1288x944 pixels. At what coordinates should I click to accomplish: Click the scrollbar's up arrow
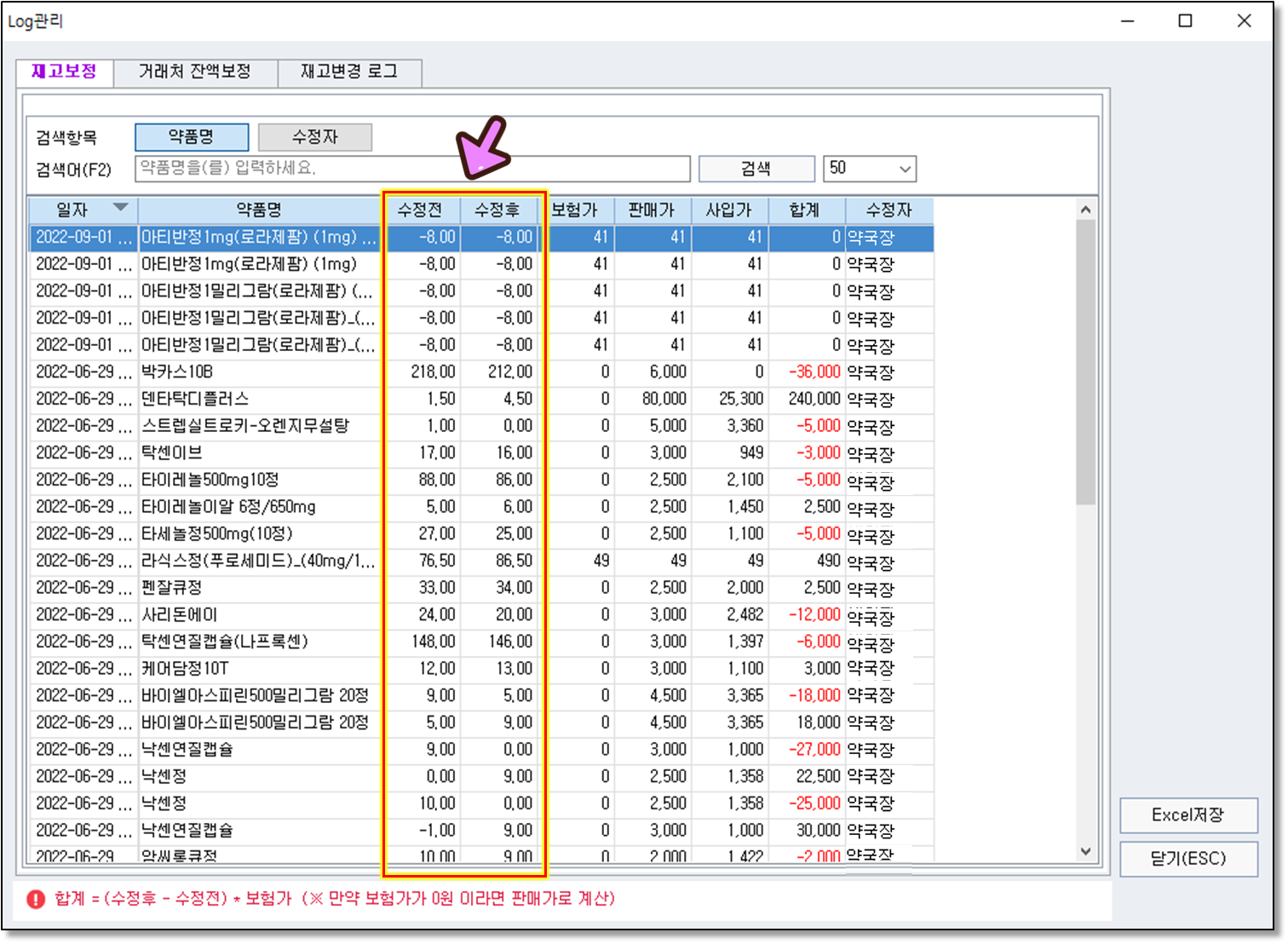[1085, 210]
